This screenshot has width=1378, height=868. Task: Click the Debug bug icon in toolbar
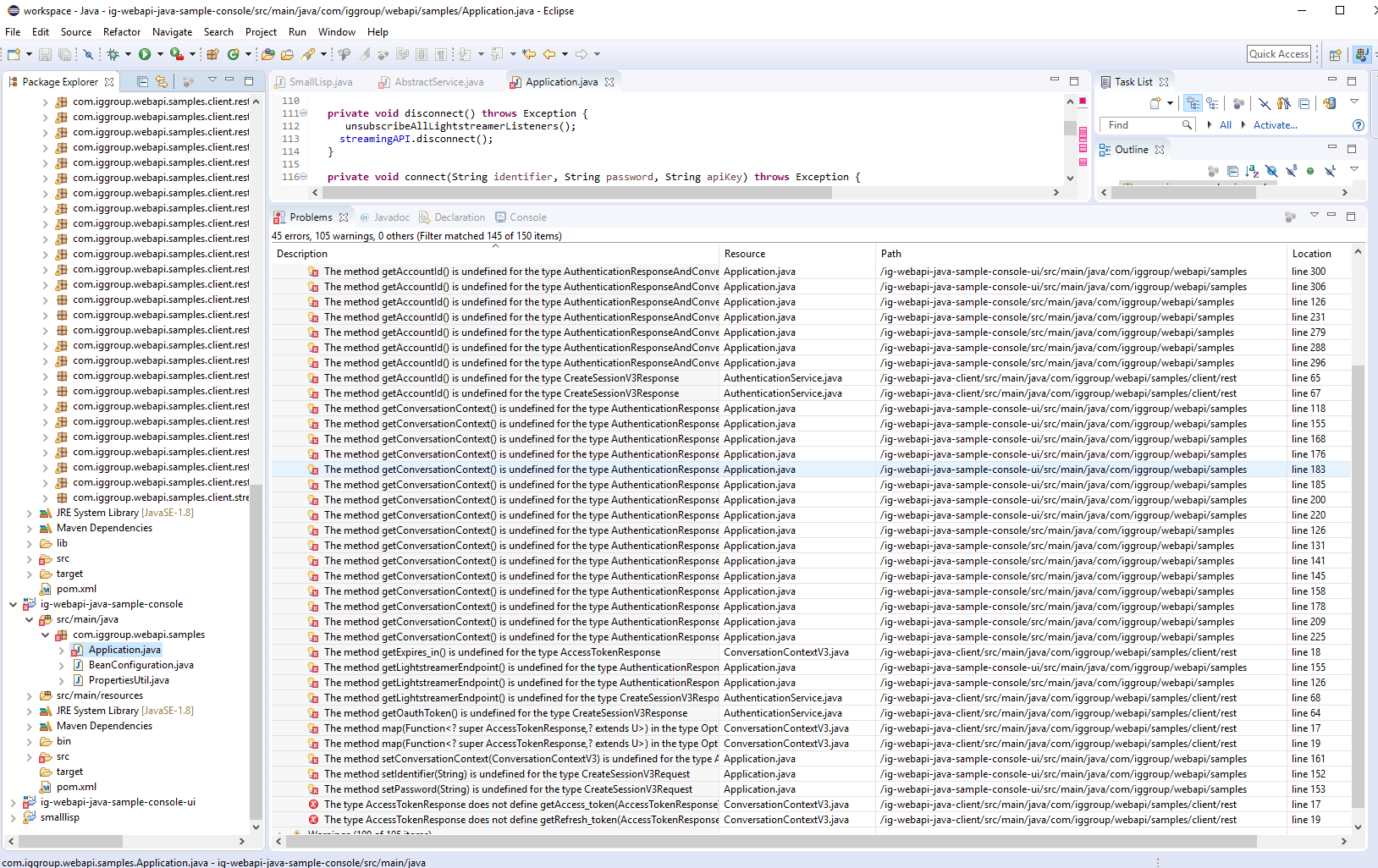pos(113,54)
